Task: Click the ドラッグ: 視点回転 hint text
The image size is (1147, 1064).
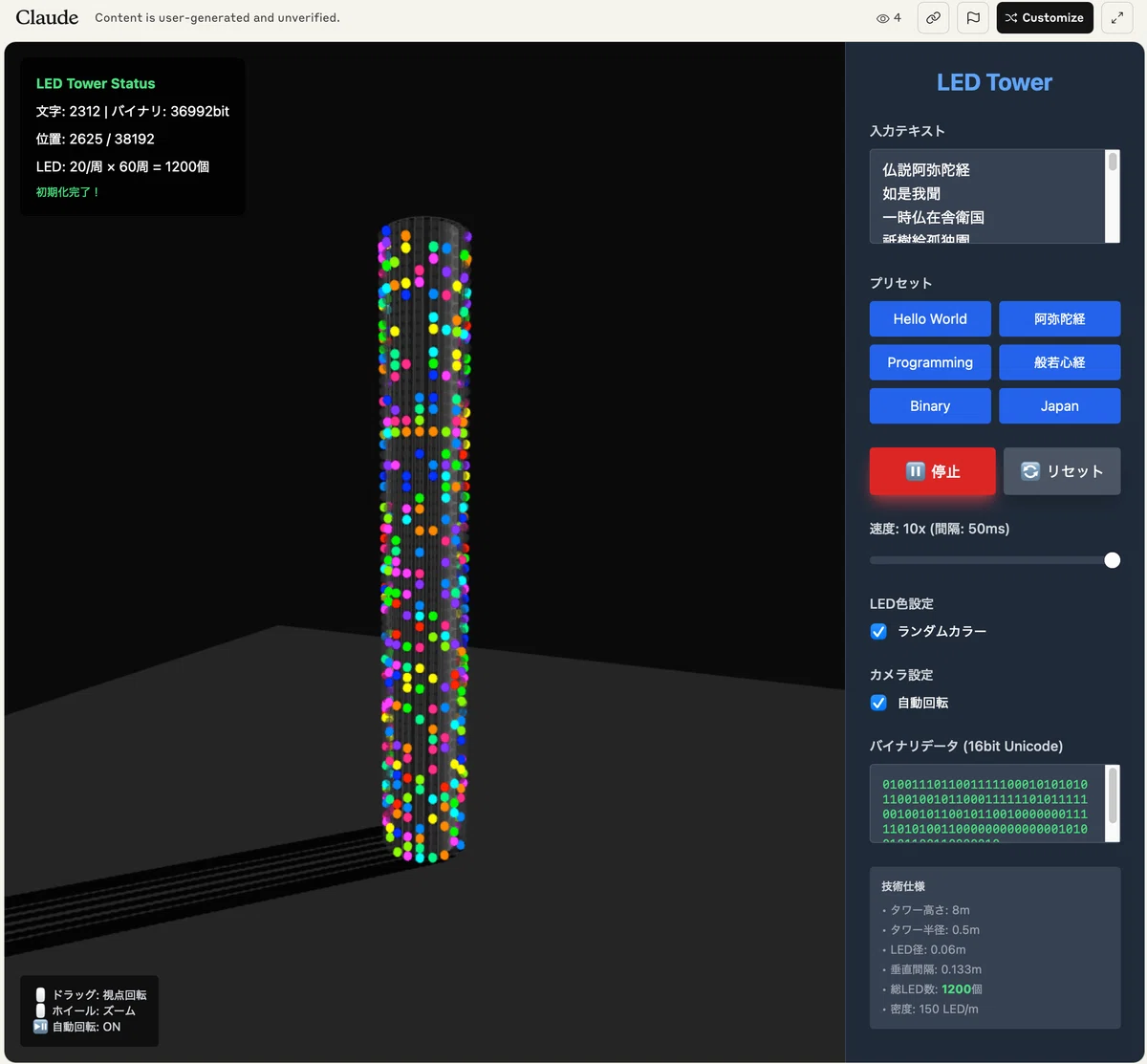Action: point(99,995)
